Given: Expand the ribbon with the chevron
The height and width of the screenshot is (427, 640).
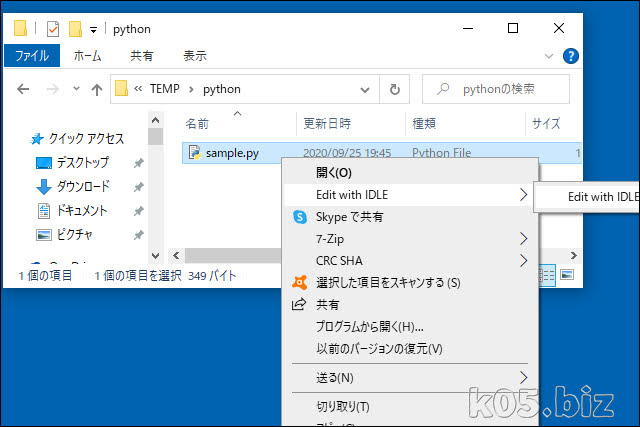Looking at the screenshot, I should pyautogui.click(x=549, y=56).
